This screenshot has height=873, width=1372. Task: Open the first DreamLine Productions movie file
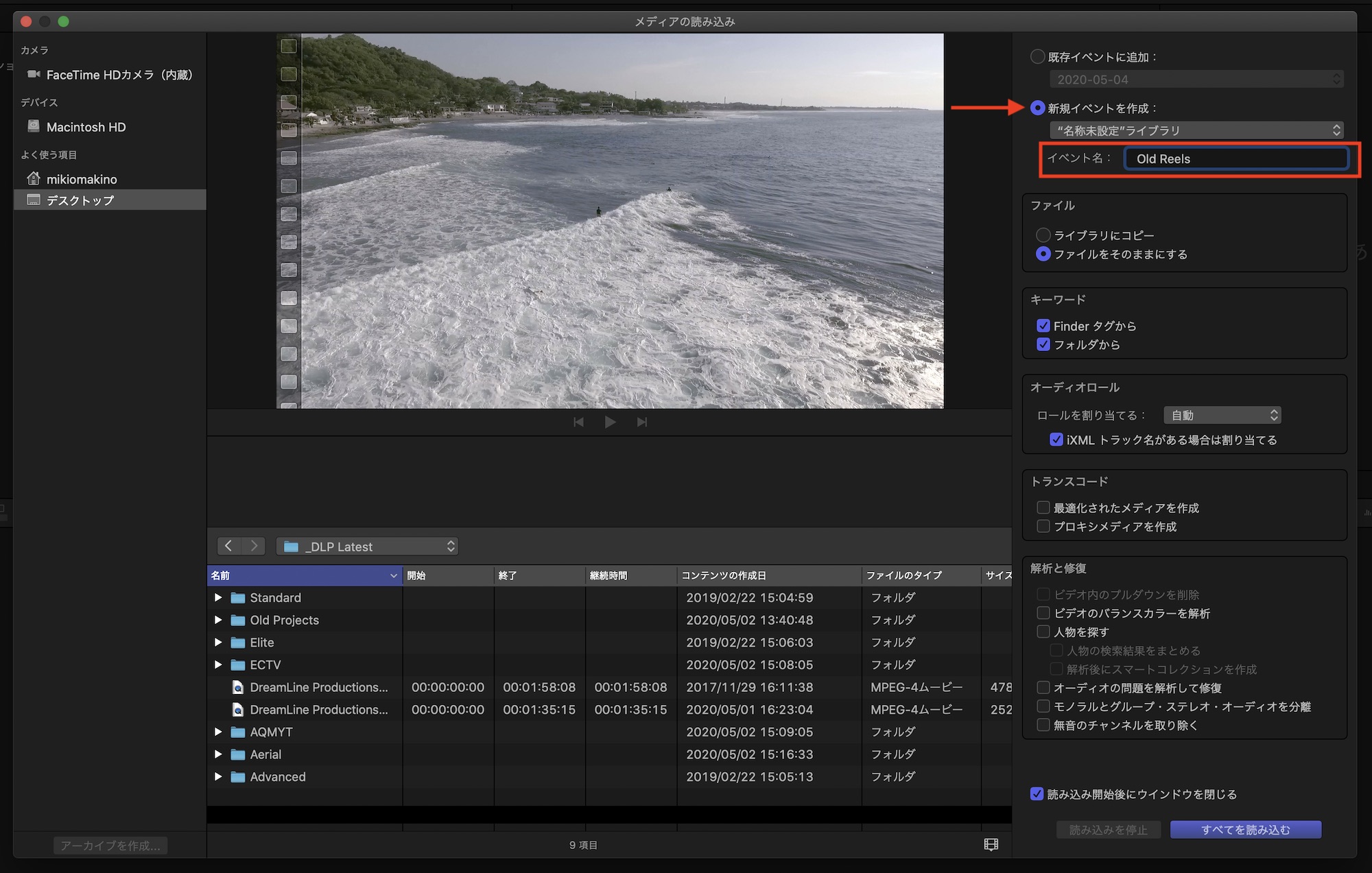(318, 687)
